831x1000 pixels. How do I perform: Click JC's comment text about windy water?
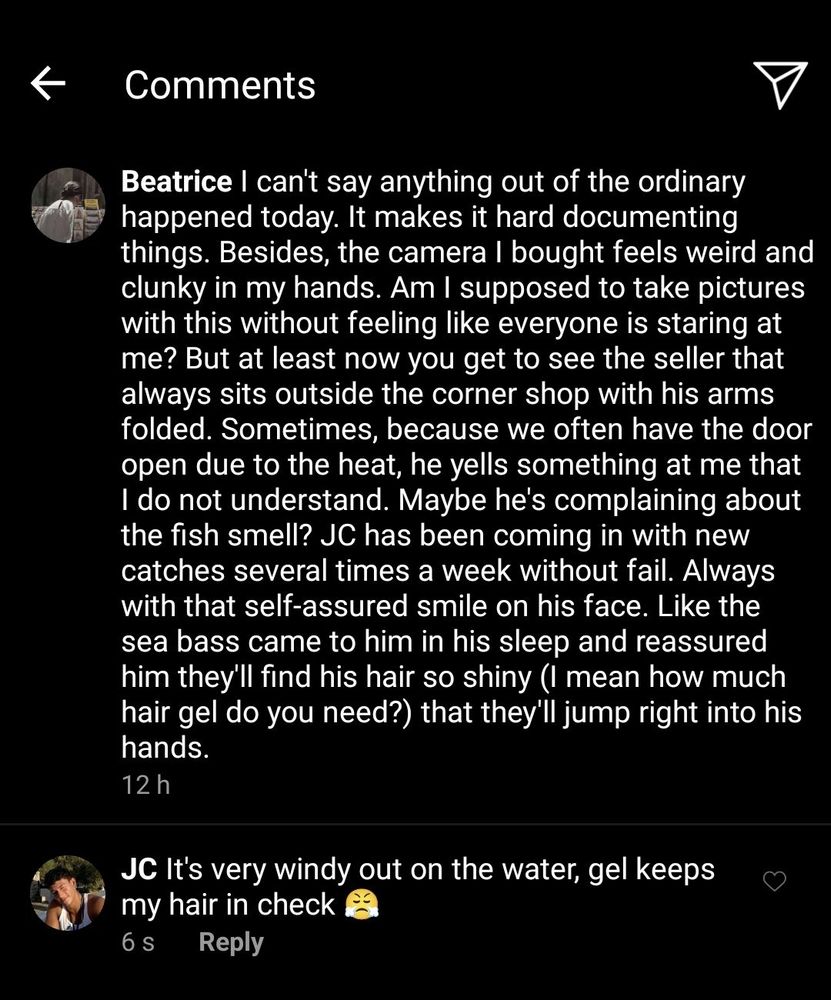[418, 887]
